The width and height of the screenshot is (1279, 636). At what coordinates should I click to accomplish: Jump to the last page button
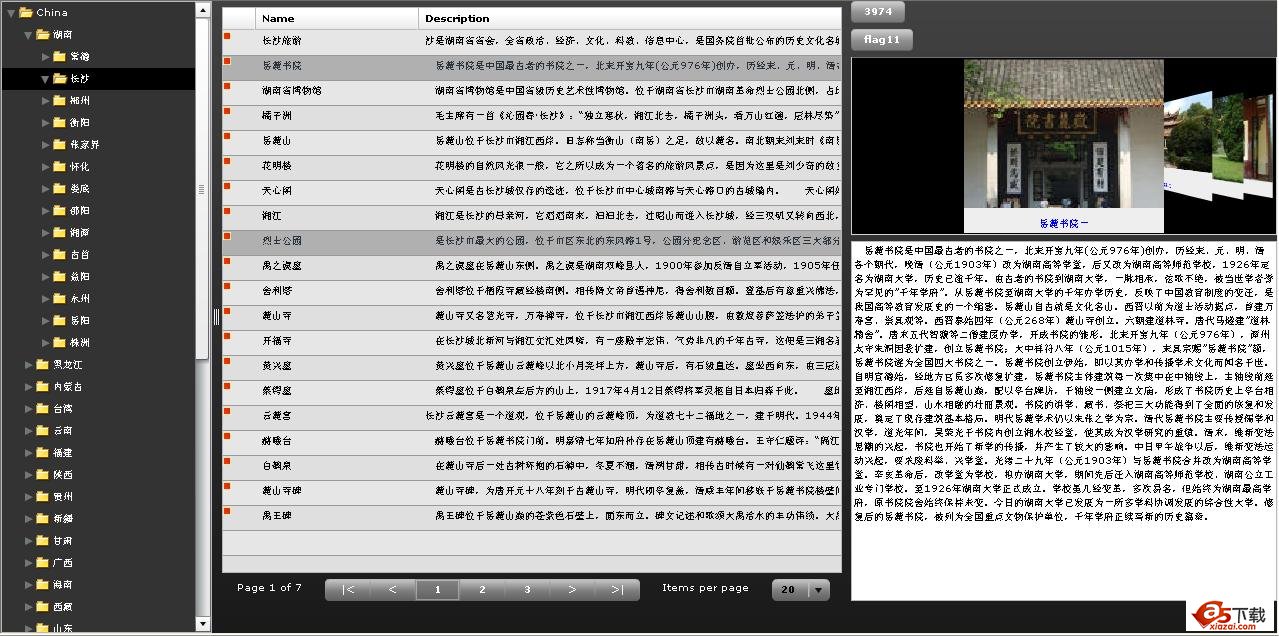617,590
